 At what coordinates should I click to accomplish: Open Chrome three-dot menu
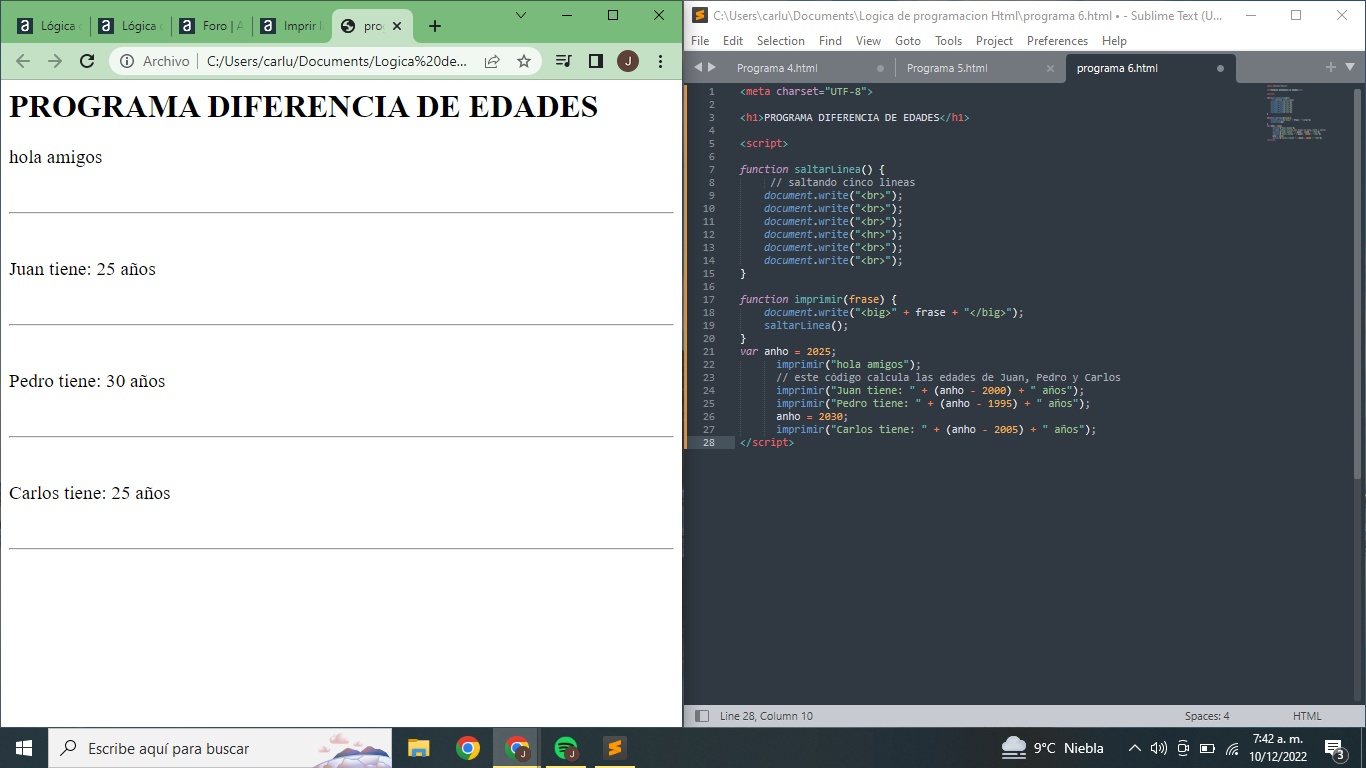(x=660, y=61)
